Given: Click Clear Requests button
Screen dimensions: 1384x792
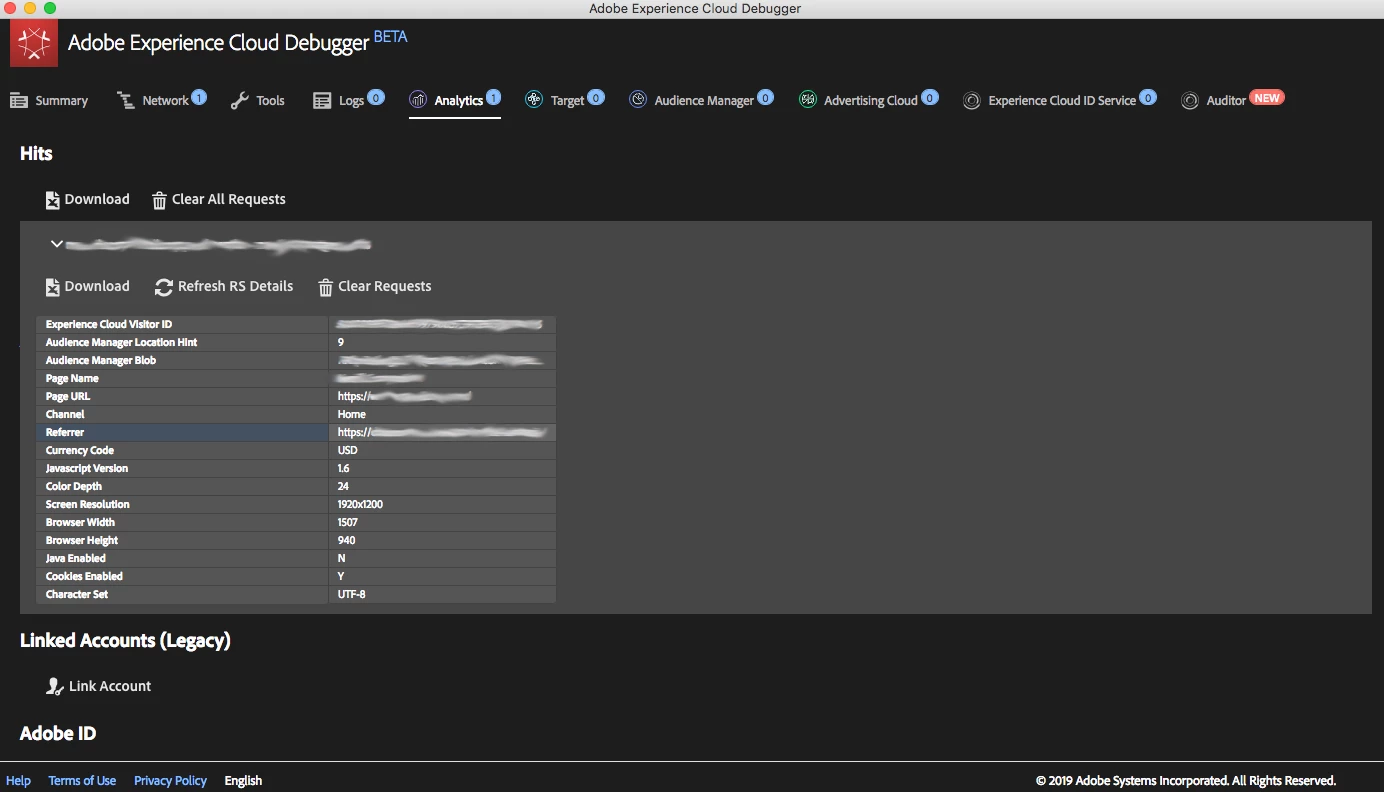Looking at the screenshot, I should pos(375,287).
